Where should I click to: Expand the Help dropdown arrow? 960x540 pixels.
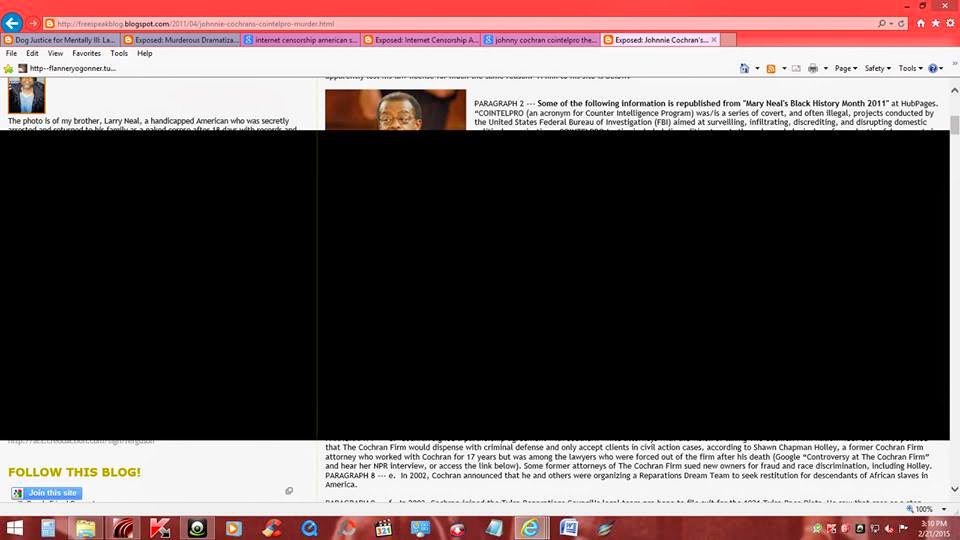coord(941,68)
